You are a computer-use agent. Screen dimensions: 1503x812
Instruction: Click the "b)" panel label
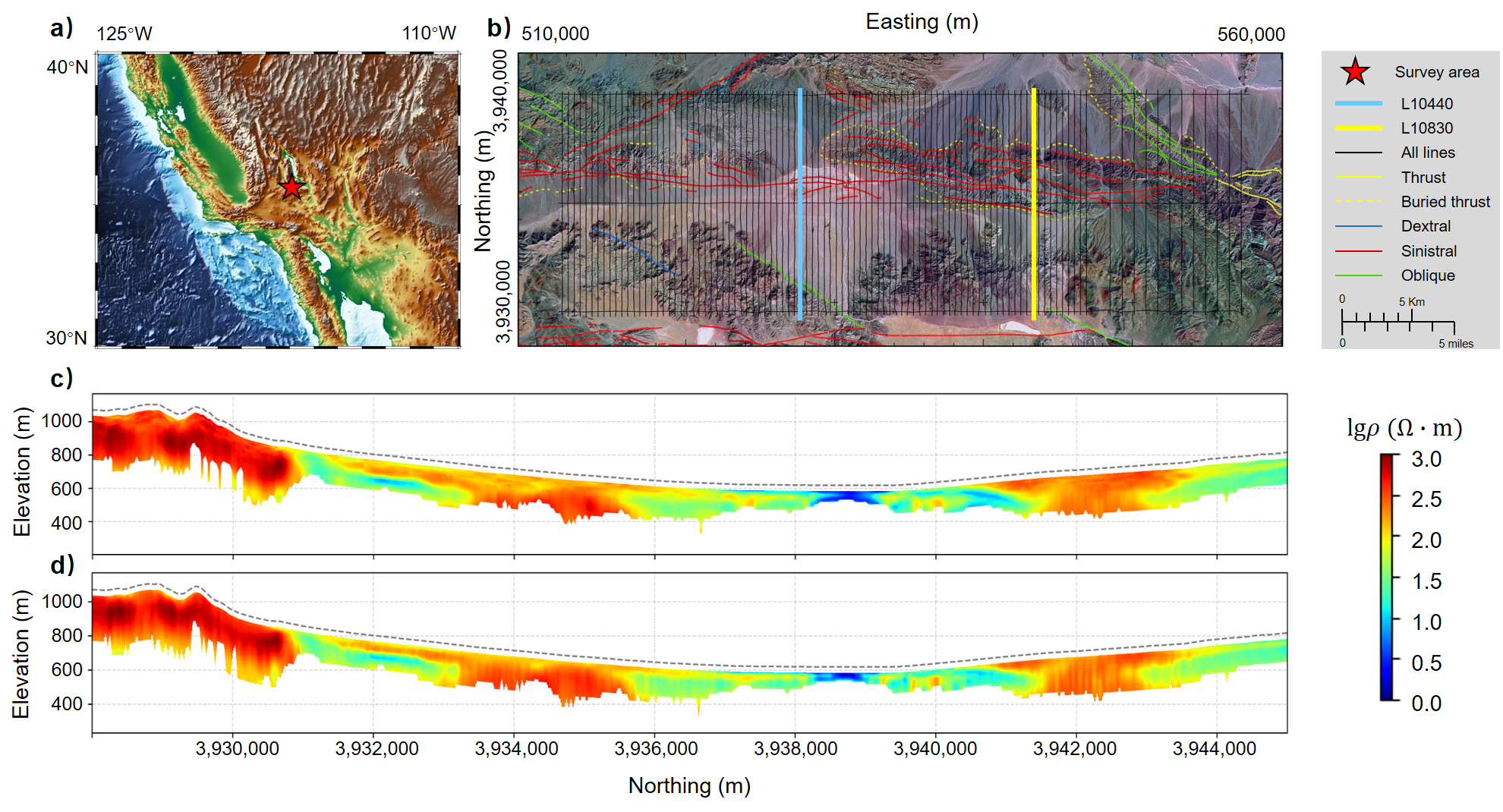click(499, 28)
